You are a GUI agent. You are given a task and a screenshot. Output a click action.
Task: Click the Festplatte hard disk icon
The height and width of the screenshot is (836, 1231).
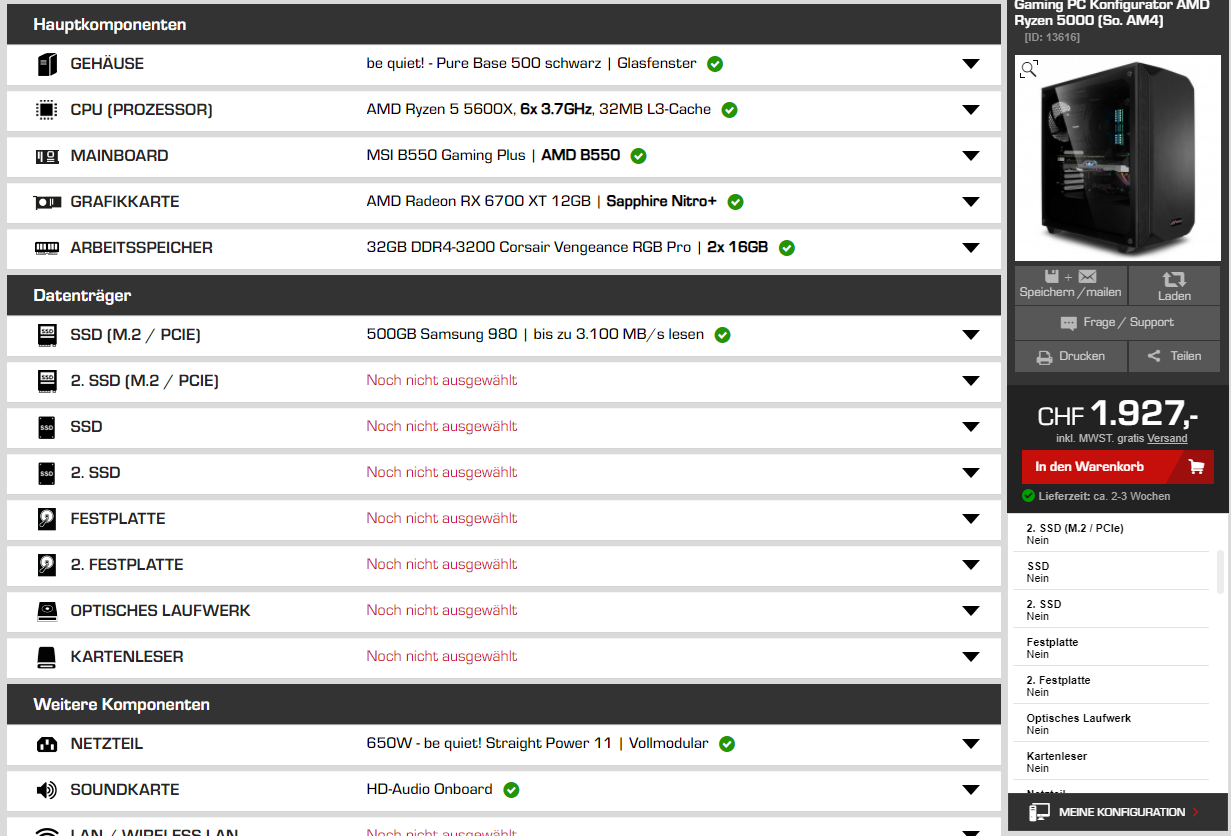47,519
